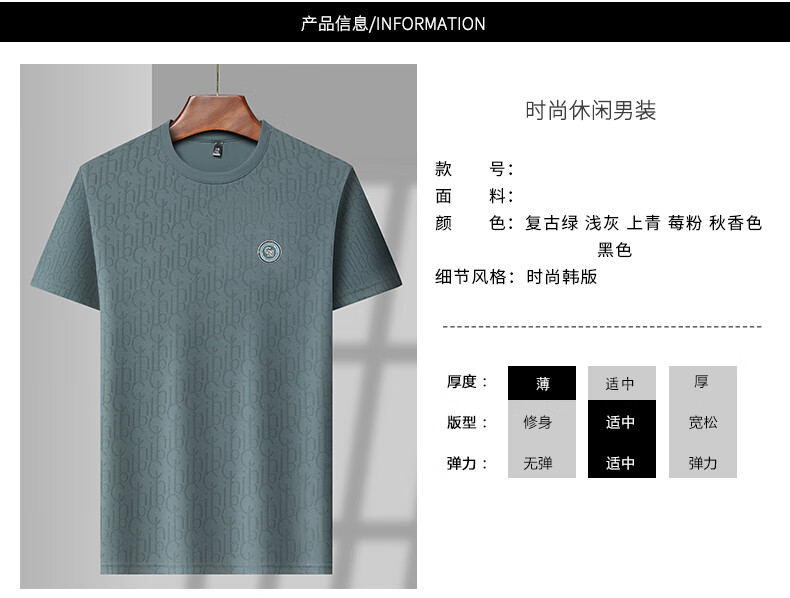Click the 时尚韩版 style text
This screenshot has width=790, height=598.
tap(562, 277)
